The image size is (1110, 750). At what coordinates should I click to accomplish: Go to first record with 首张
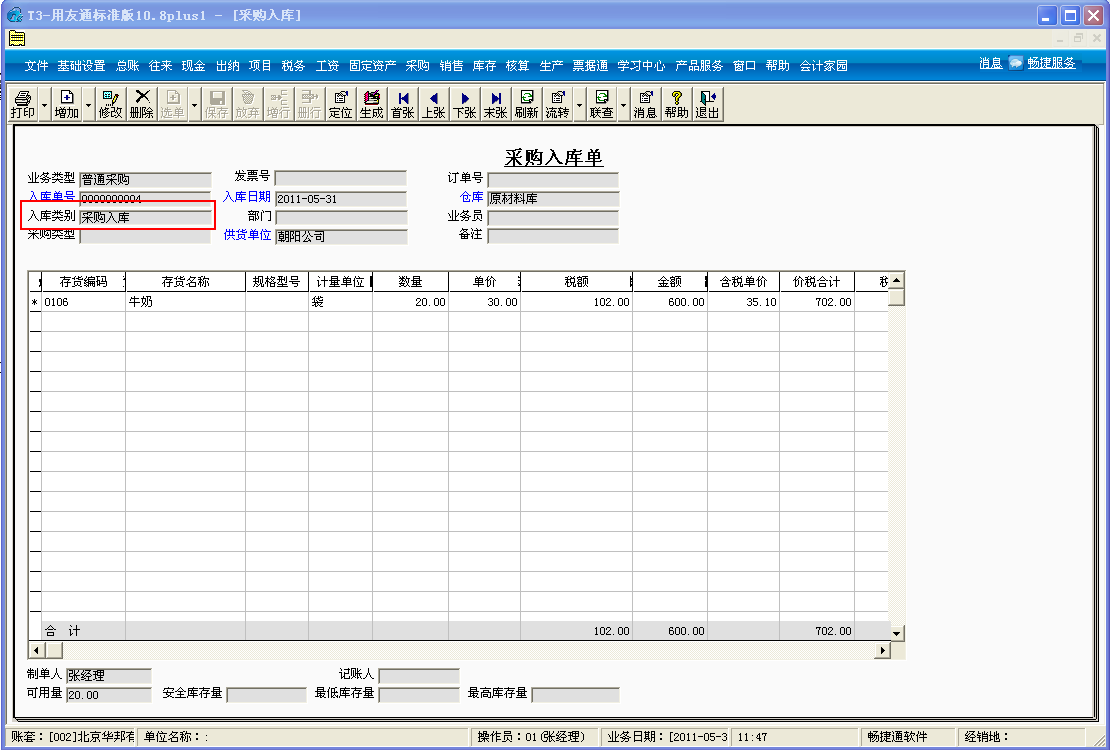click(403, 104)
